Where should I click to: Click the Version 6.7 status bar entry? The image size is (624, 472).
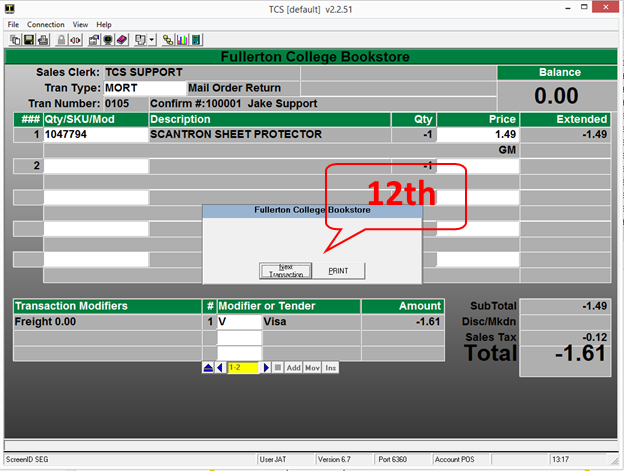tap(334, 459)
